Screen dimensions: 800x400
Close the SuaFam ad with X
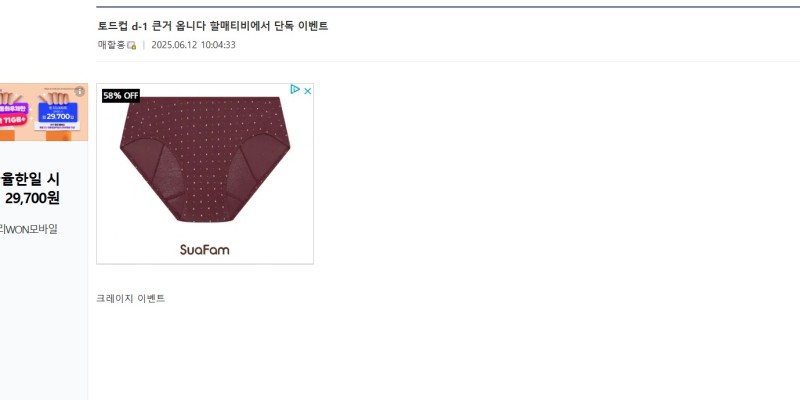[308, 91]
